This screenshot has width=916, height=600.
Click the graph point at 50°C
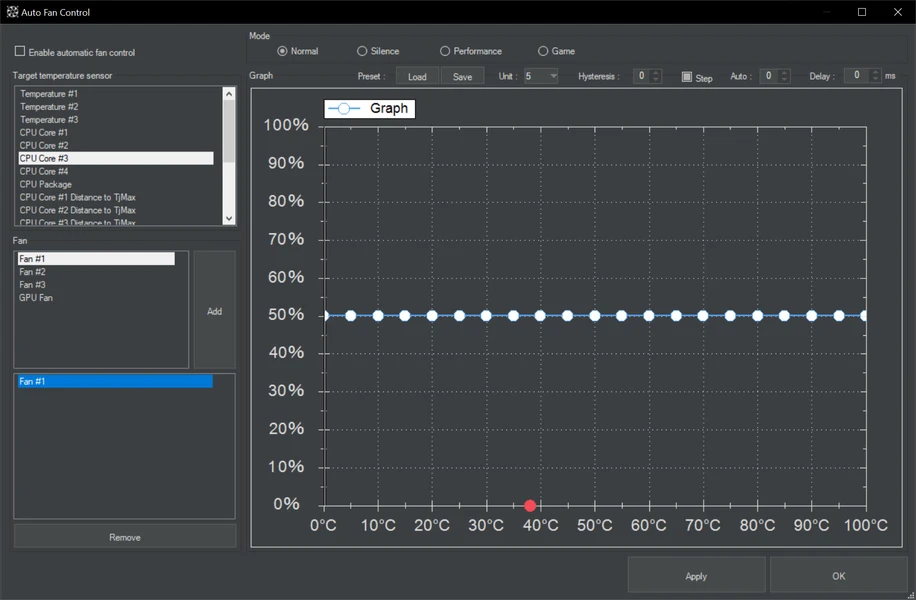[594, 315]
